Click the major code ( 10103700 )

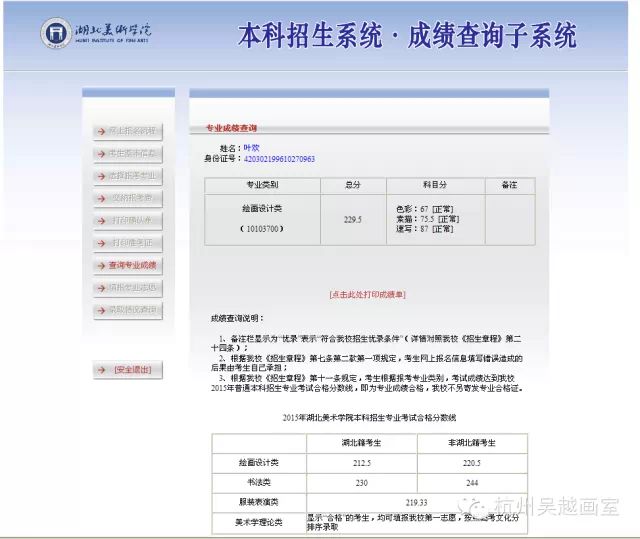pyautogui.click(x=262, y=229)
